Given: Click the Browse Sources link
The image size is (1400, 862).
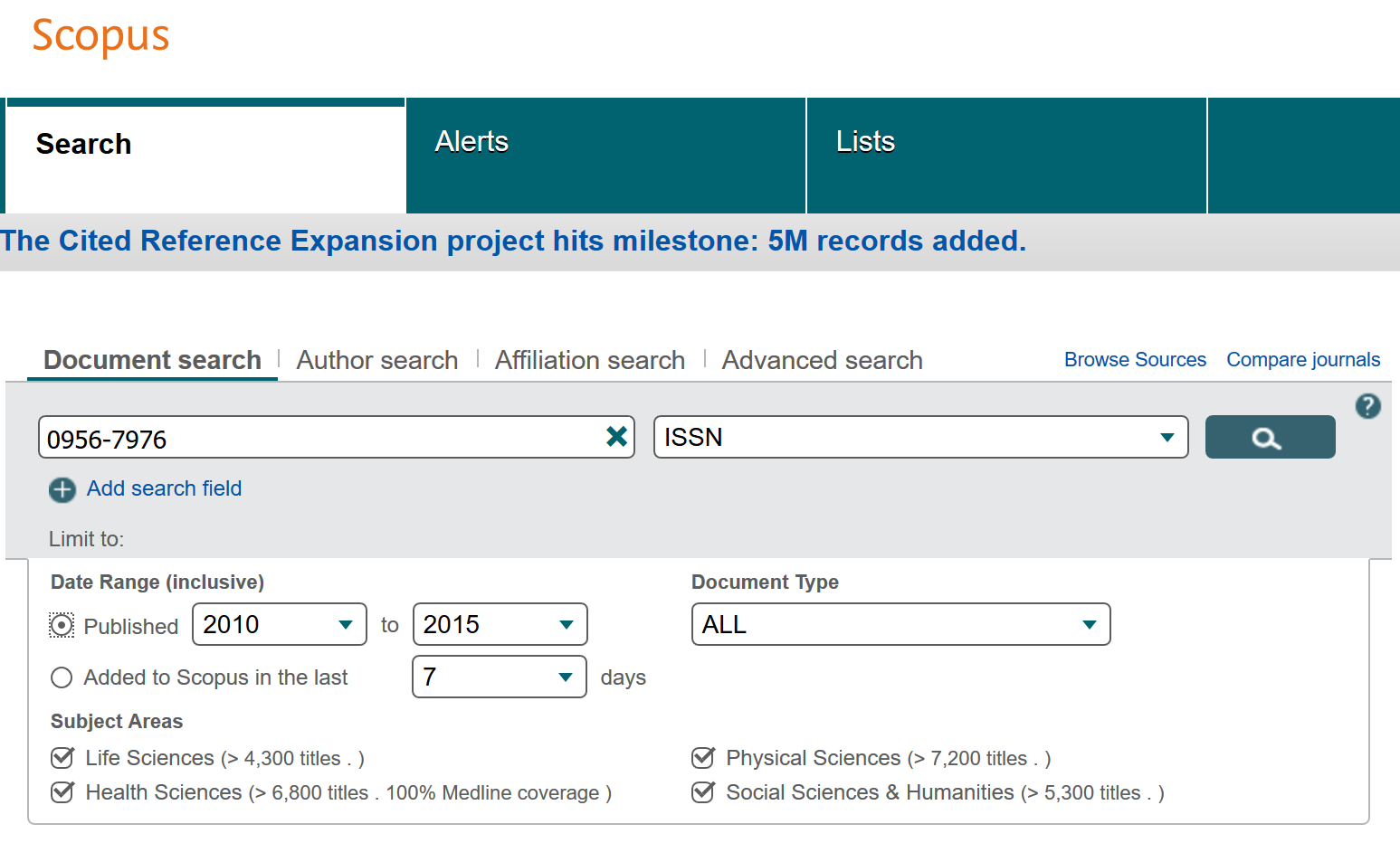Looking at the screenshot, I should click(x=1135, y=359).
